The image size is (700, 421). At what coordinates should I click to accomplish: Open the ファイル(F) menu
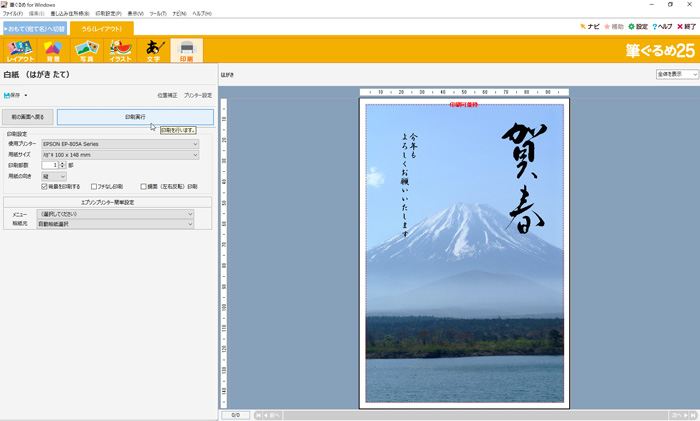click(x=12, y=13)
